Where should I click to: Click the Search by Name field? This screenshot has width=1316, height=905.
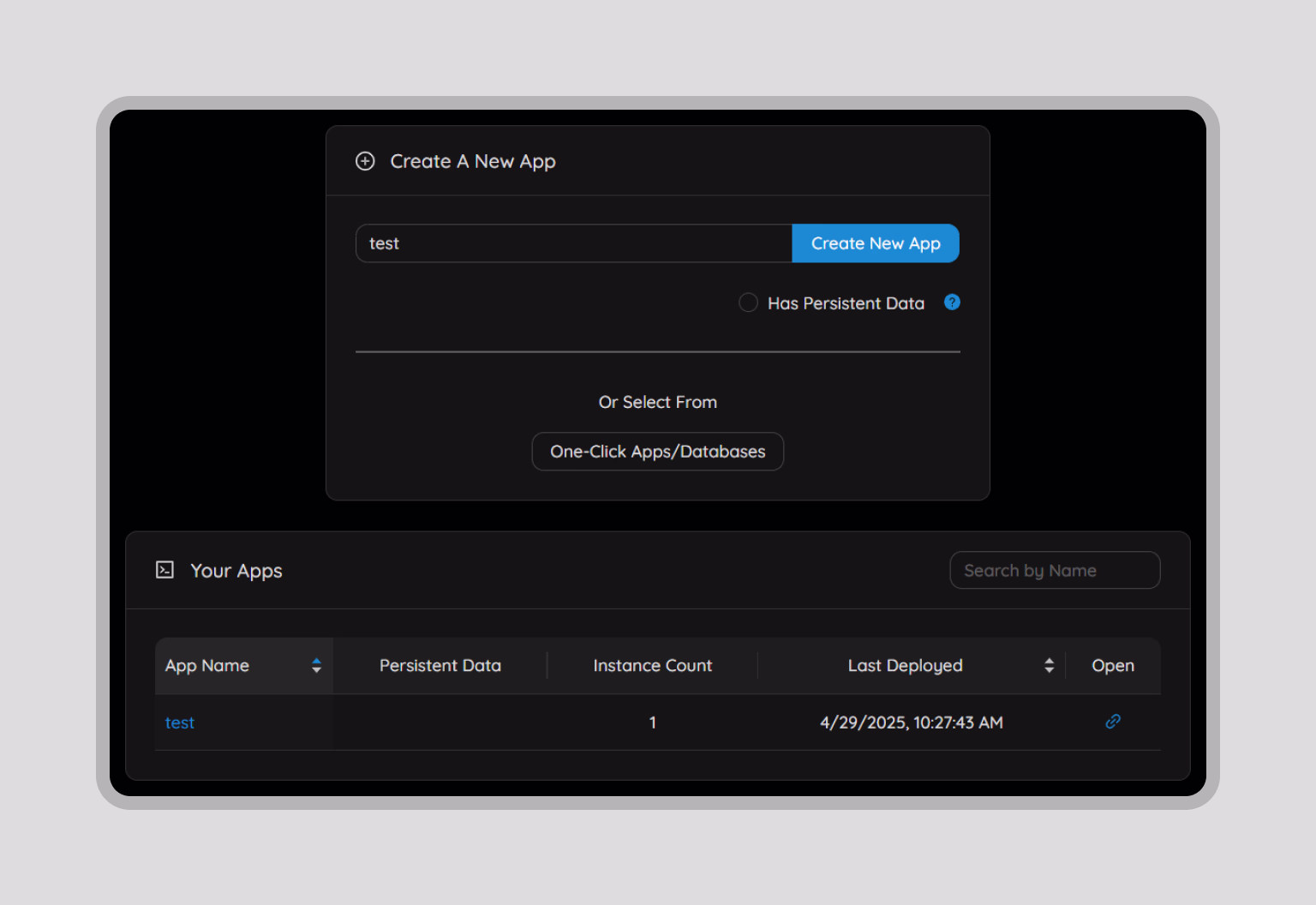pyautogui.click(x=1055, y=570)
